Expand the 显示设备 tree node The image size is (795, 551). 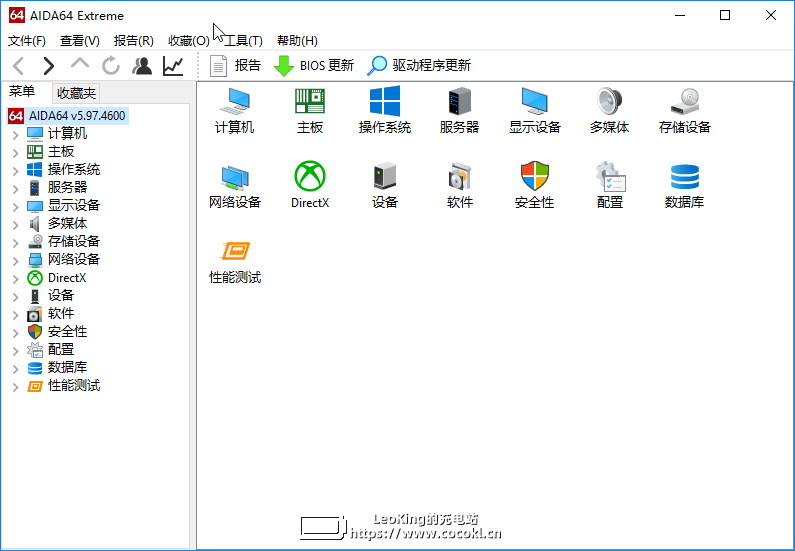tap(15, 207)
